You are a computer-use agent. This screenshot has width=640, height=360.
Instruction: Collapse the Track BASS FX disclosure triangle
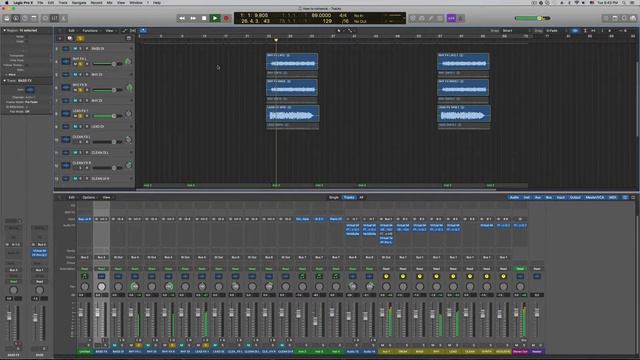tap(4, 81)
